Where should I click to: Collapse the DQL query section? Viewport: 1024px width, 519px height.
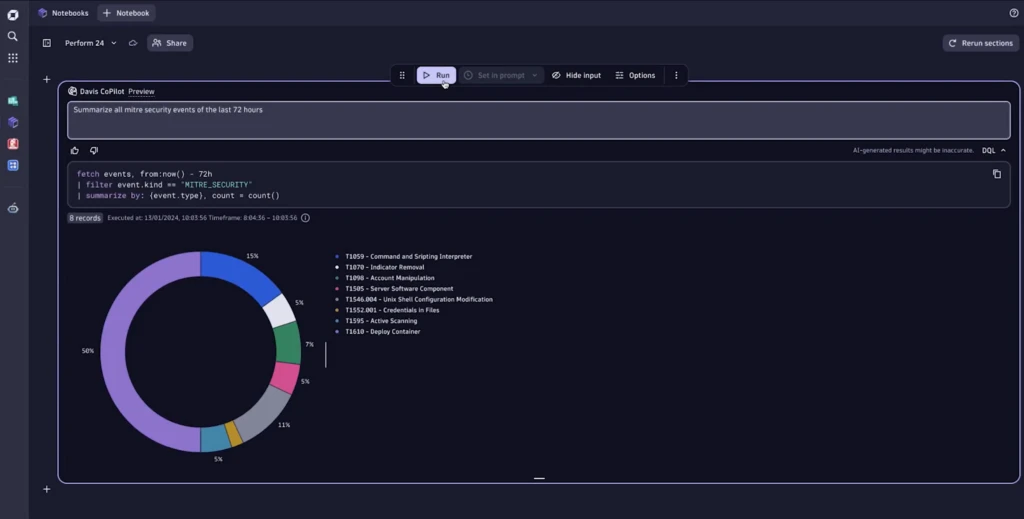pyautogui.click(x=1003, y=150)
